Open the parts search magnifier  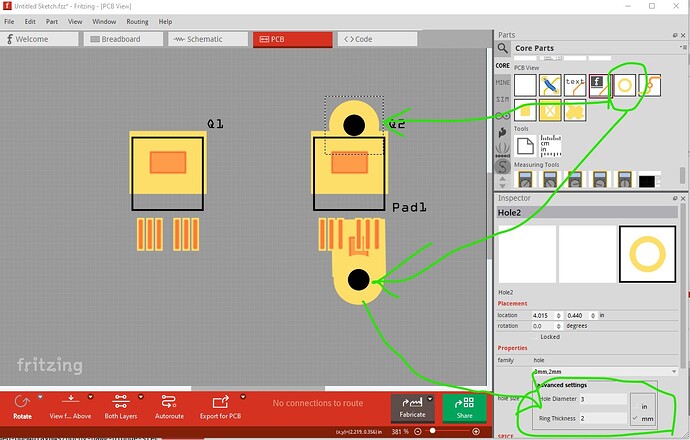point(502,48)
